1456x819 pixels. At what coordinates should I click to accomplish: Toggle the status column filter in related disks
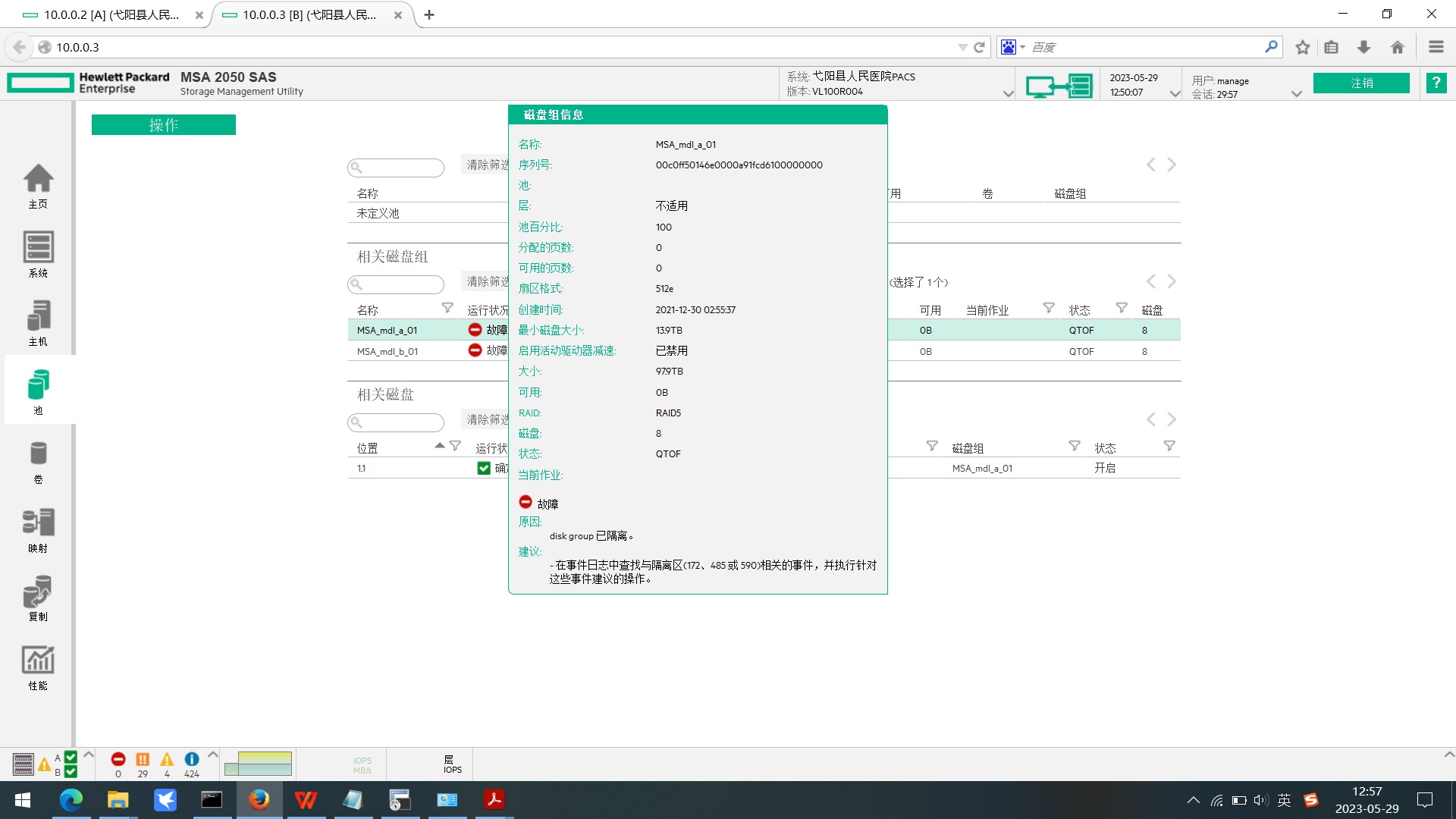pyautogui.click(x=1169, y=446)
